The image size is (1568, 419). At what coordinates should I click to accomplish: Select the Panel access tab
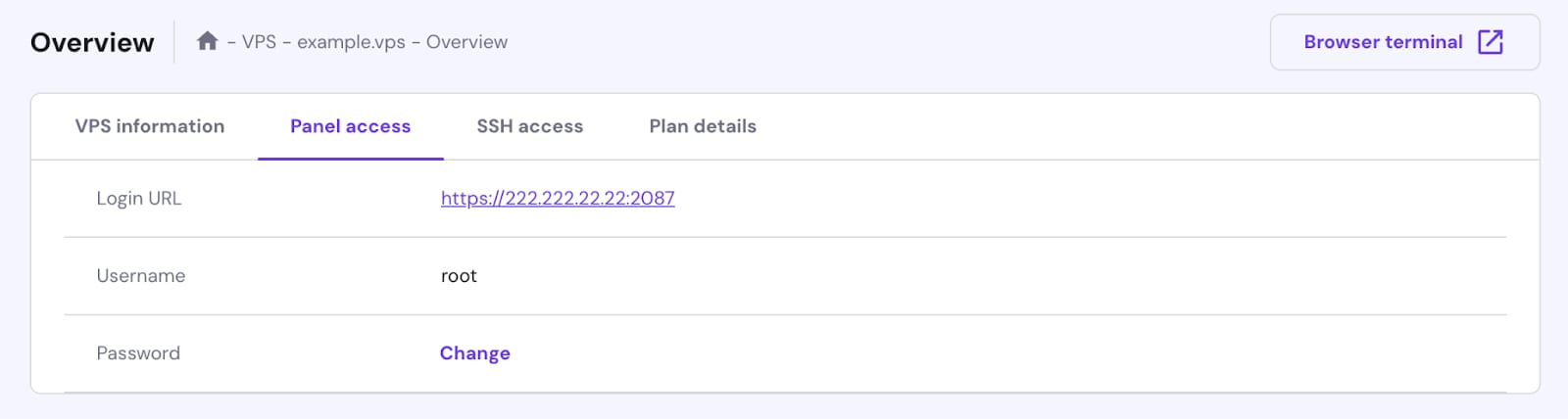click(x=350, y=126)
